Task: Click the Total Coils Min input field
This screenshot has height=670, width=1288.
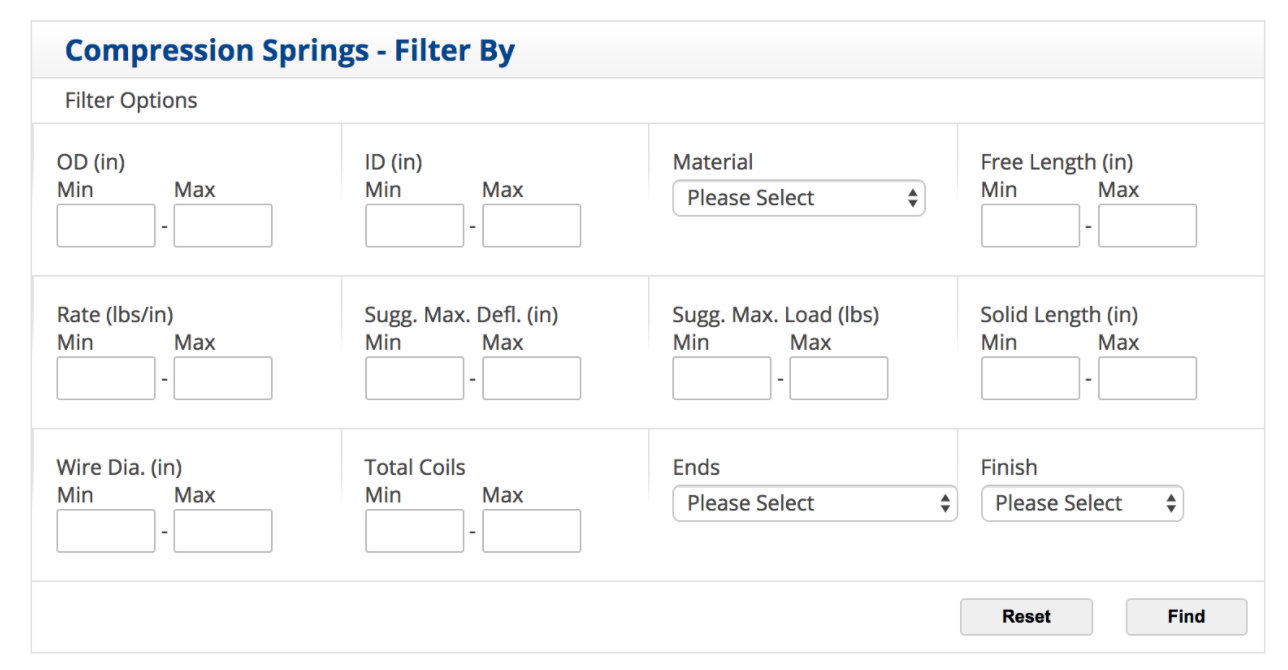Action: coord(414,530)
